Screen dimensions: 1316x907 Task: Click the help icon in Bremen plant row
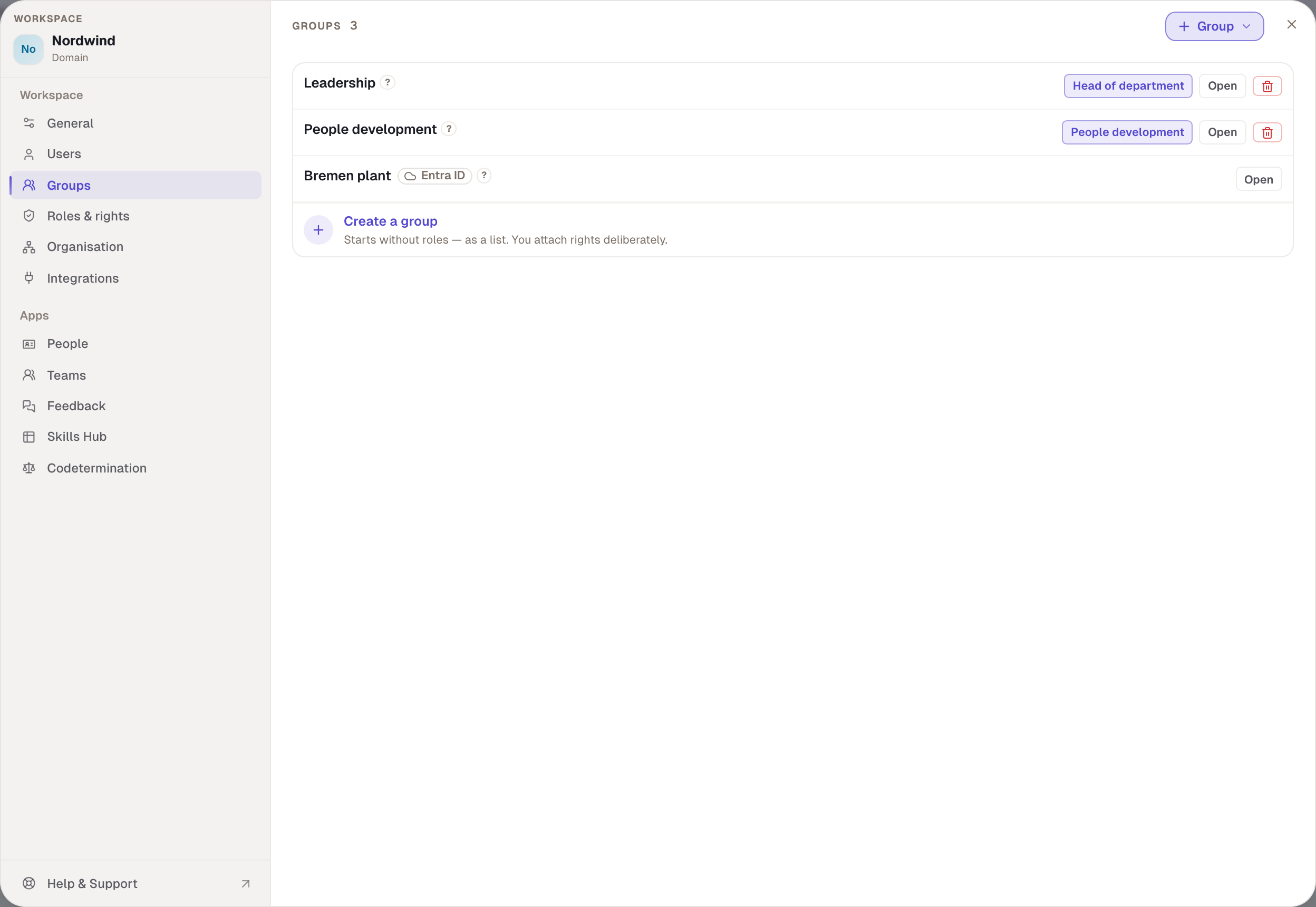[484, 176]
